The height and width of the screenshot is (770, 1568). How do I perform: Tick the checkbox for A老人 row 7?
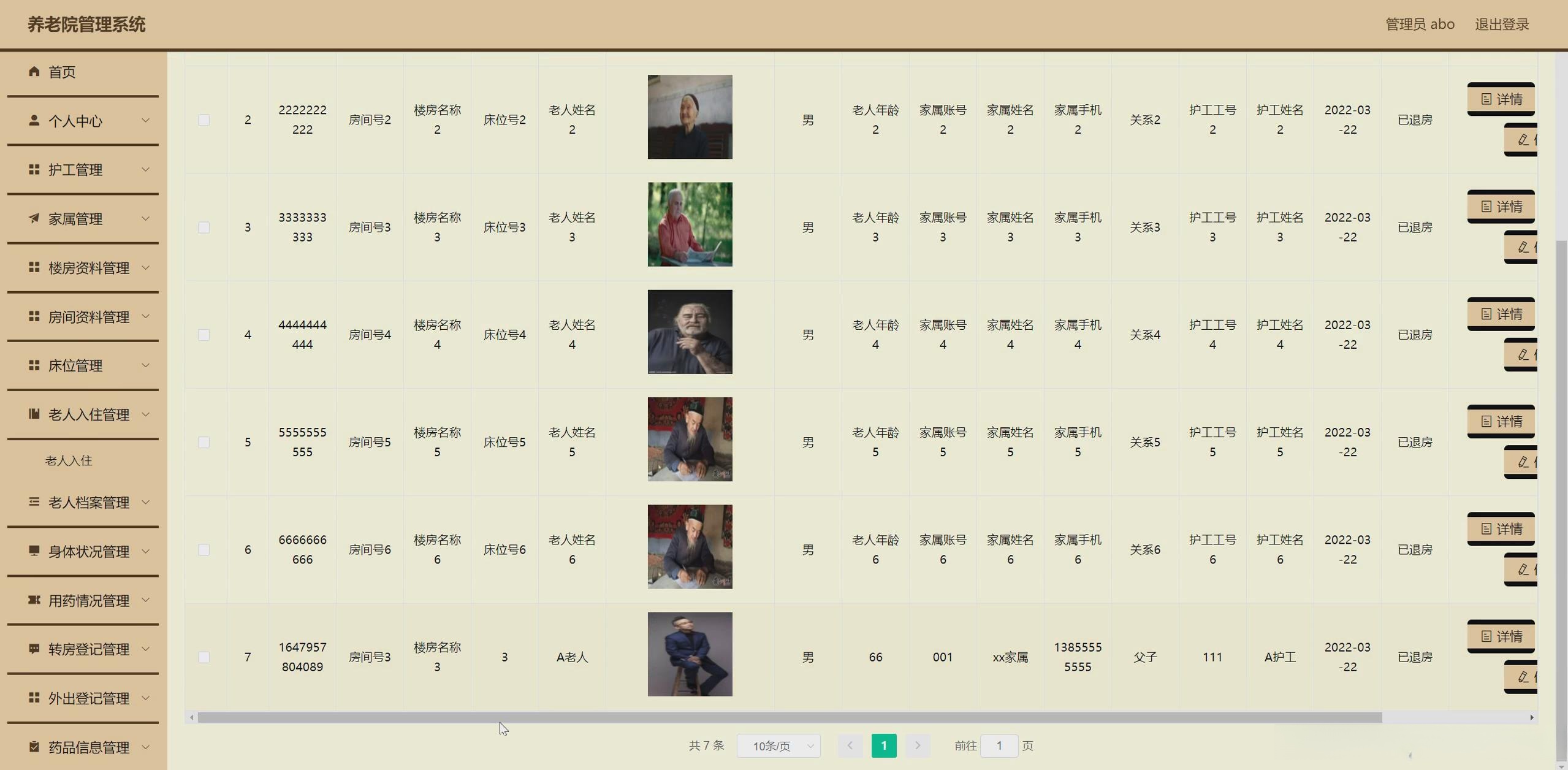tap(204, 657)
